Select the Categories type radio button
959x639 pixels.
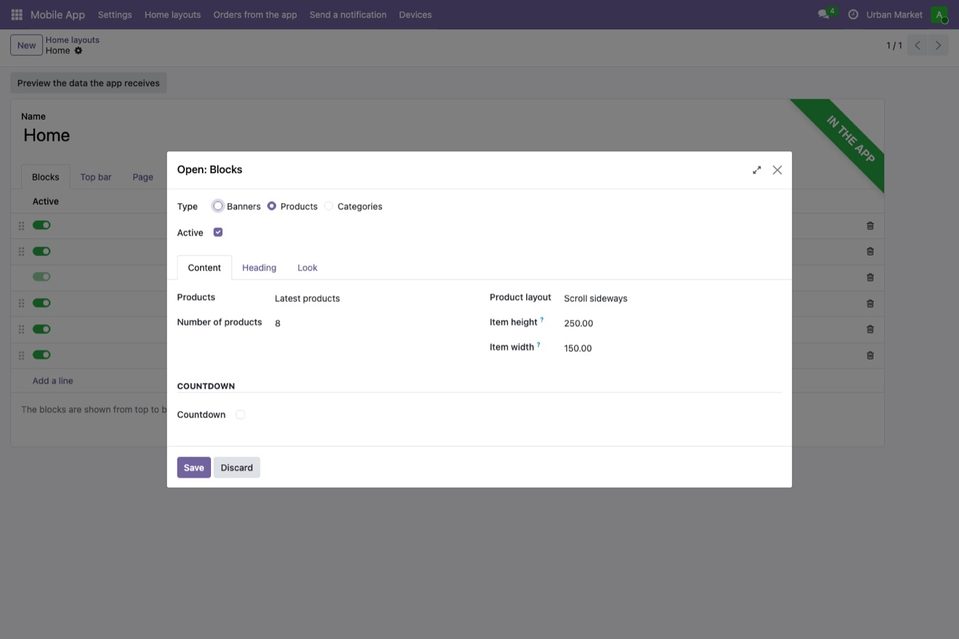(x=328, y=206)
